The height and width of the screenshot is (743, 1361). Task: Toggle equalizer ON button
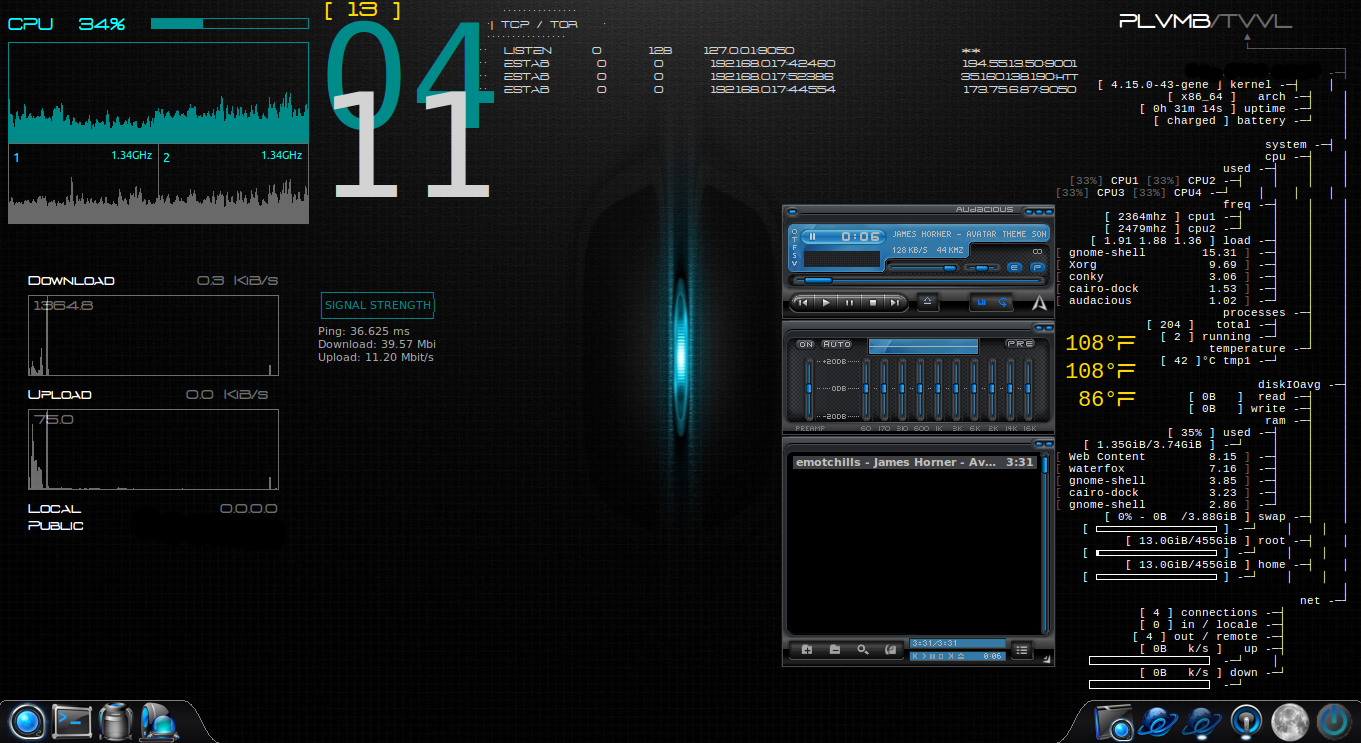[806, 344]
